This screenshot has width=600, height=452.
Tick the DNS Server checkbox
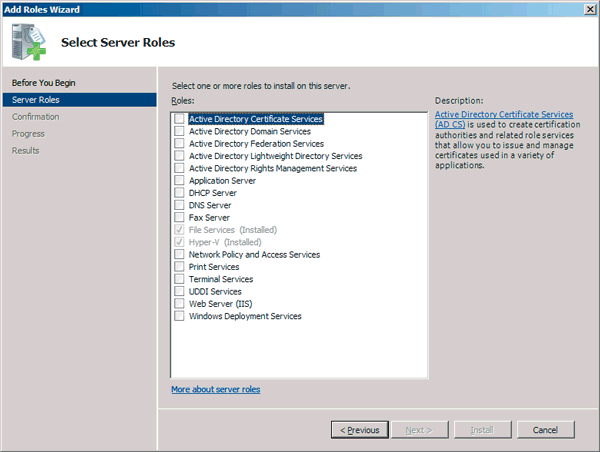[179, 205]
